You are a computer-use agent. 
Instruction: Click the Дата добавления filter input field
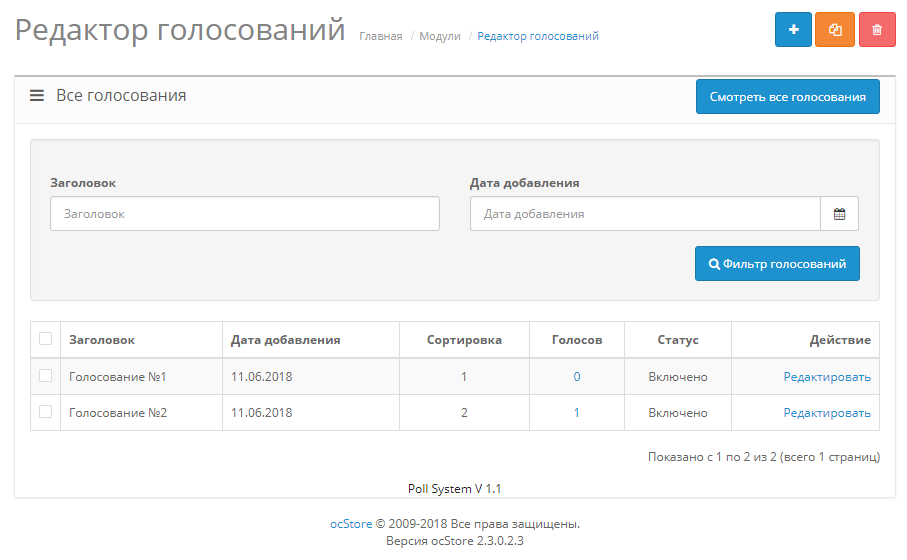click(x=645, y=214)
